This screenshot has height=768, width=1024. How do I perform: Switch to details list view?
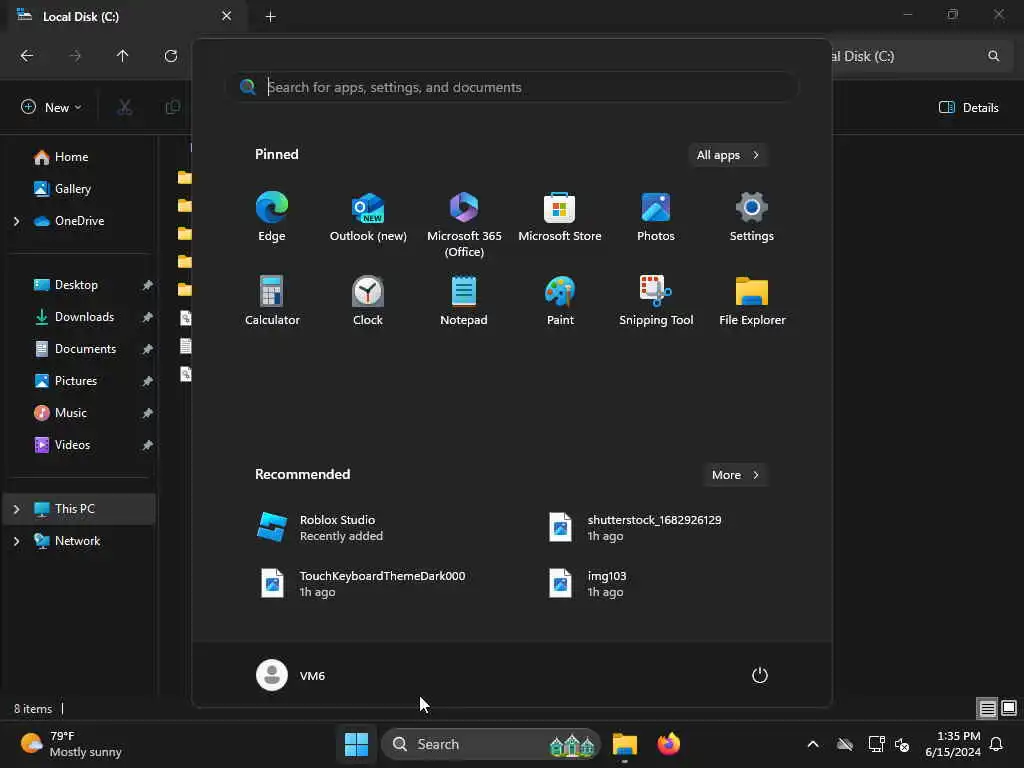pyautogui.click(x=987, y=708)
